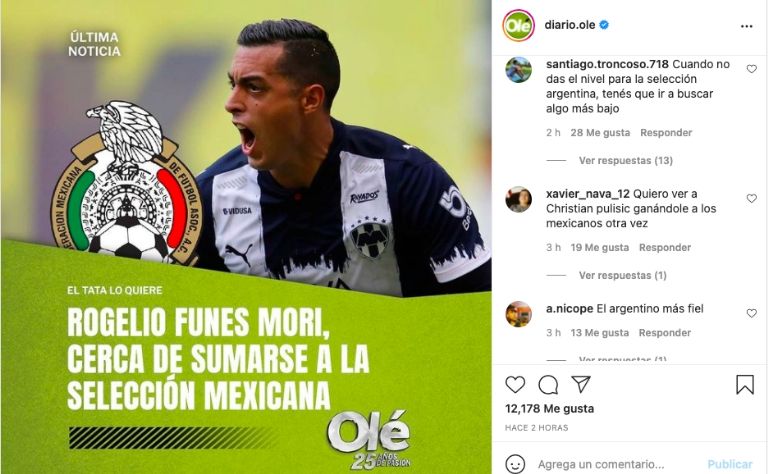Image resolution: width=768 pixels, height=474 pixels.
Task: Open emoji picker in comment box
Action: tap(515, 464)
